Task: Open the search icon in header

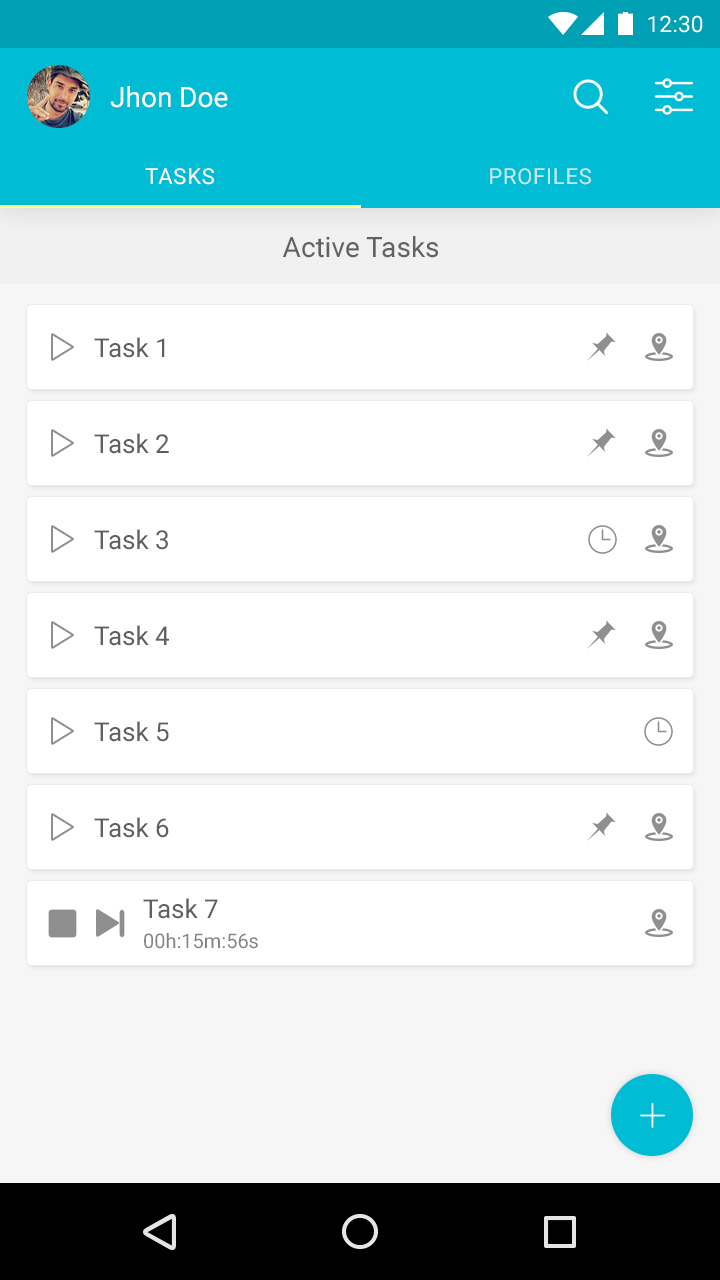Action: click(590, 97)
